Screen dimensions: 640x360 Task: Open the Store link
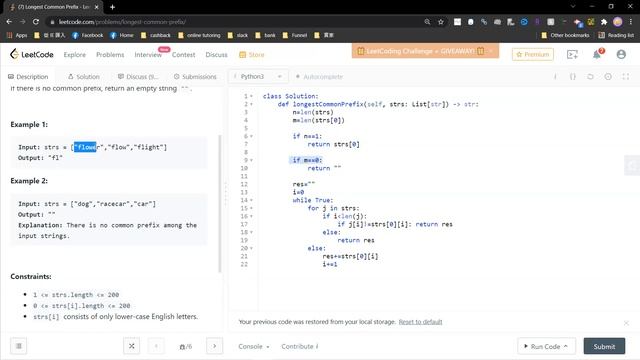click(x=252, y=55)
